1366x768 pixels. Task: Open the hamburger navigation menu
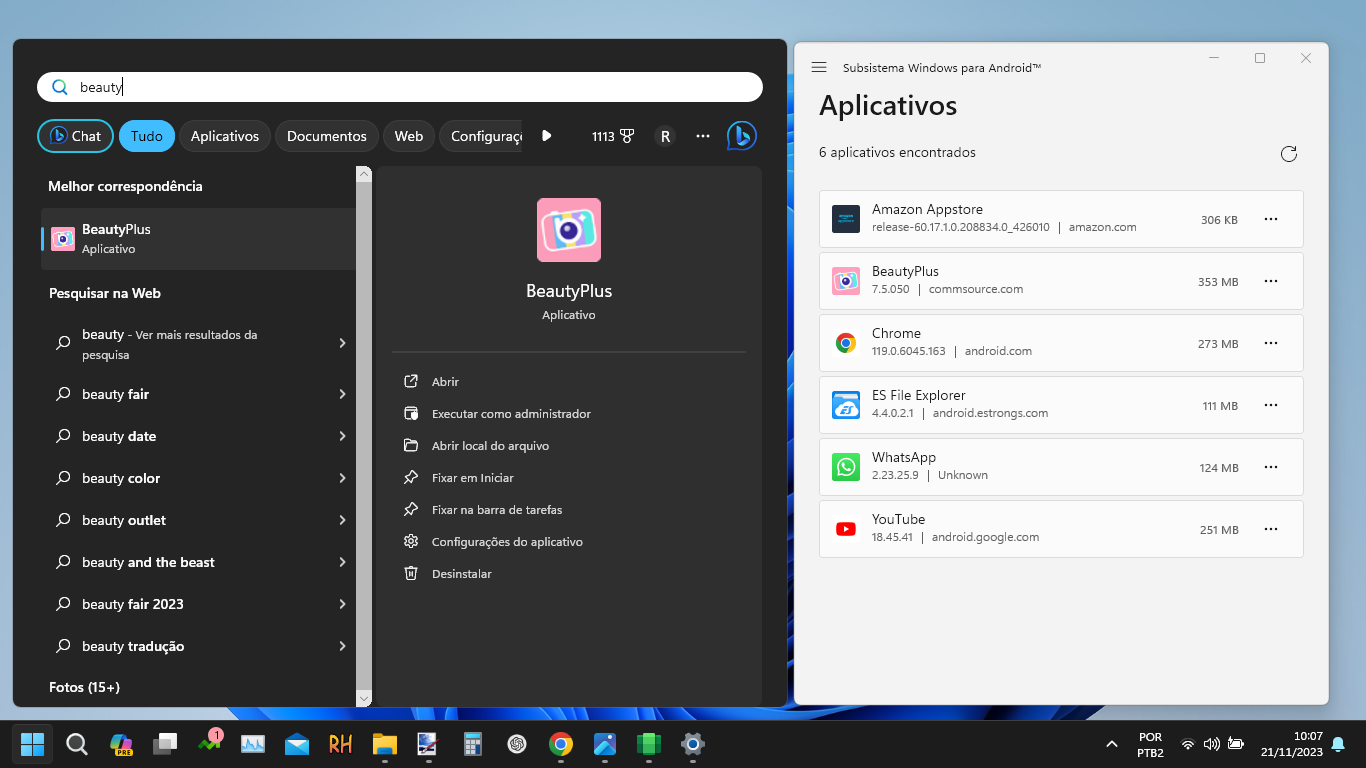819,67
